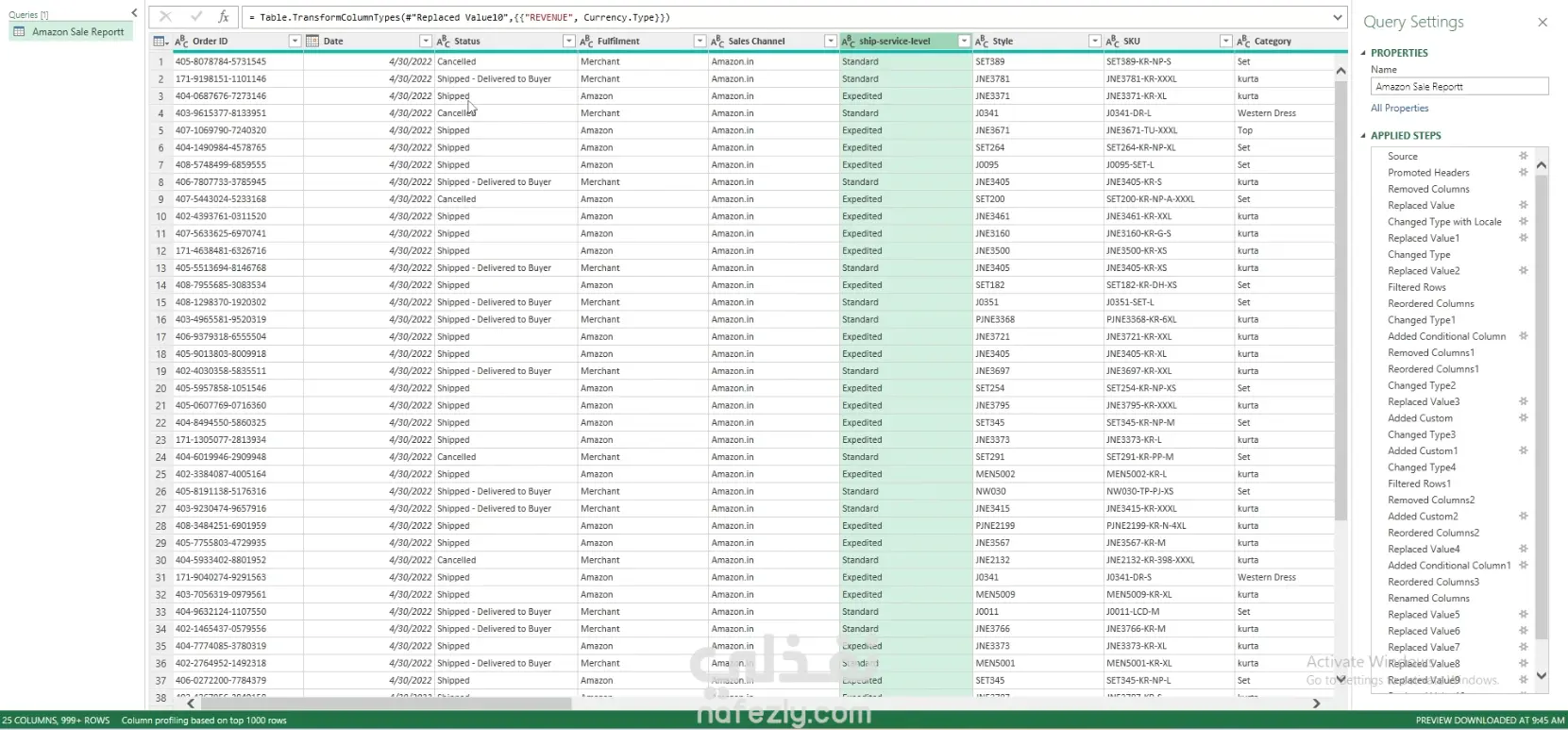Click Style cell PJNE3368
This screenshot has height=730, width=1568.
tap(995, 319)
